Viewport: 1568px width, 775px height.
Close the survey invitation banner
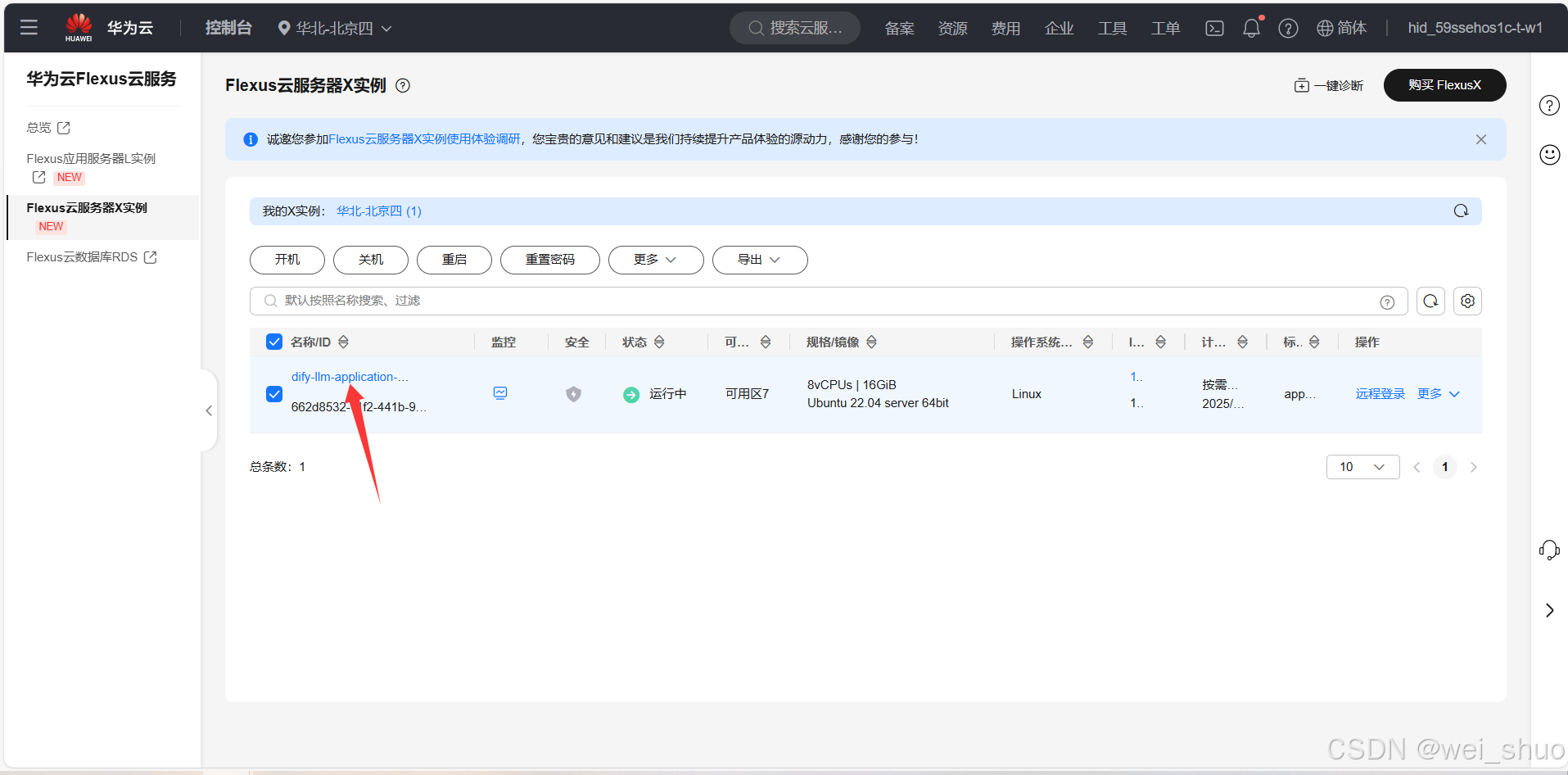pyautogui.click(x=1480, y=139)
